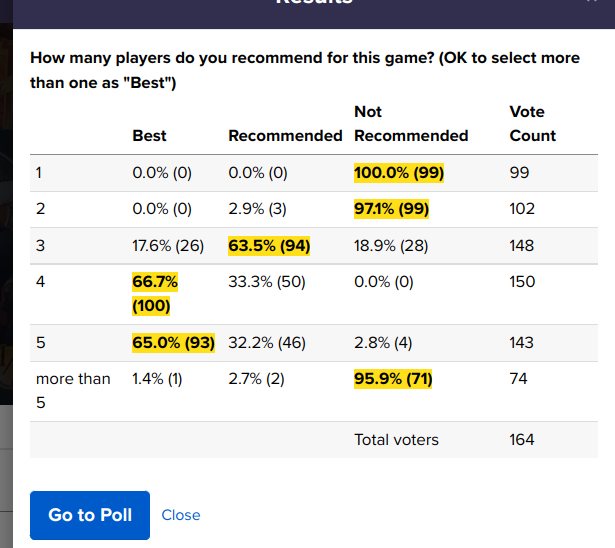This screenshot has width=615, height=548.
Task: Click the highlighted 65.0% (93) value
Action: coord(174,342)
